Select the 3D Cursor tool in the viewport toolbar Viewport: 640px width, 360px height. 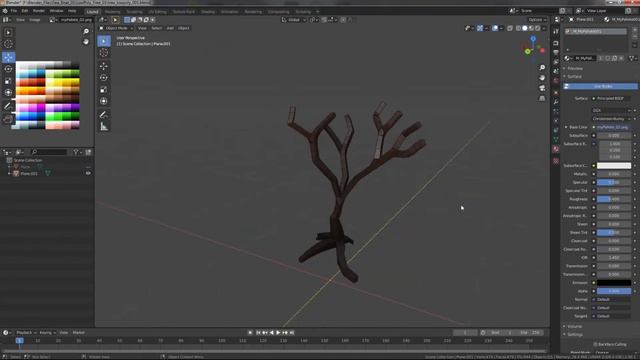coord(104,53)
